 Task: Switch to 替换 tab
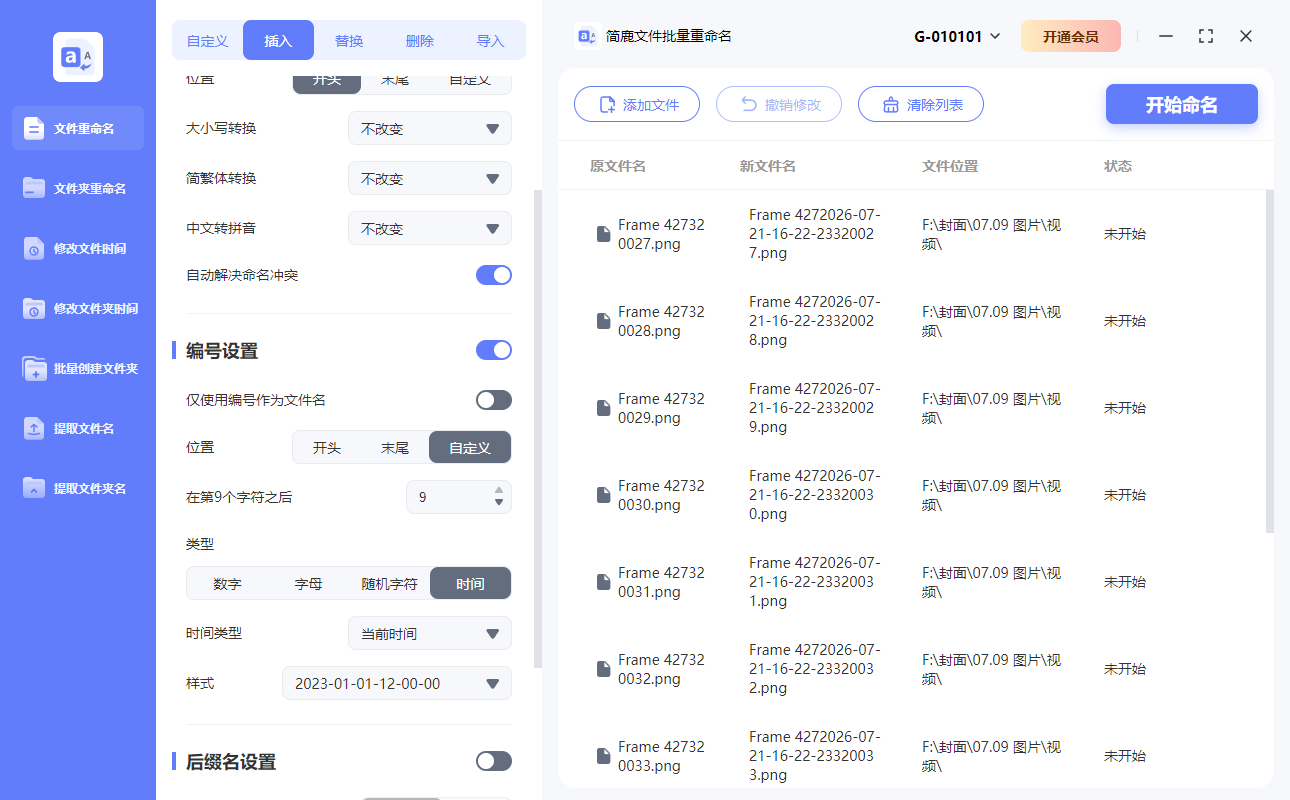[349, 41]
